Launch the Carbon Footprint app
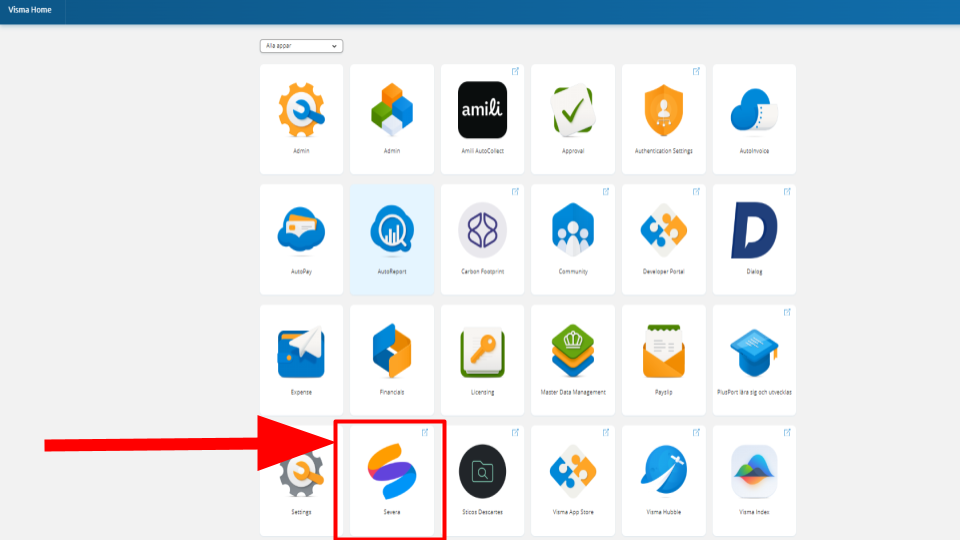The width and height of the screenshot is (960, 540). 482,239
